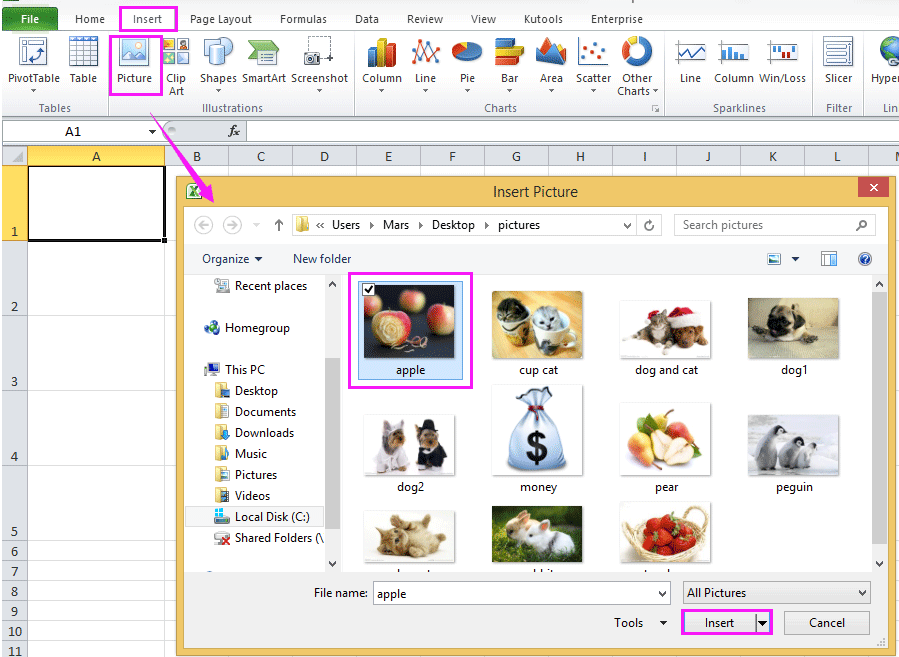Uncheck the apple picture checkbox

tap(370, 290)
